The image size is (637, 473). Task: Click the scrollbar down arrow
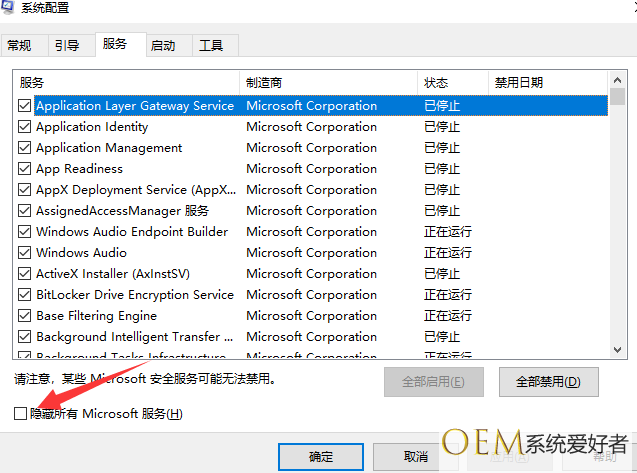(x=617, y=349)
